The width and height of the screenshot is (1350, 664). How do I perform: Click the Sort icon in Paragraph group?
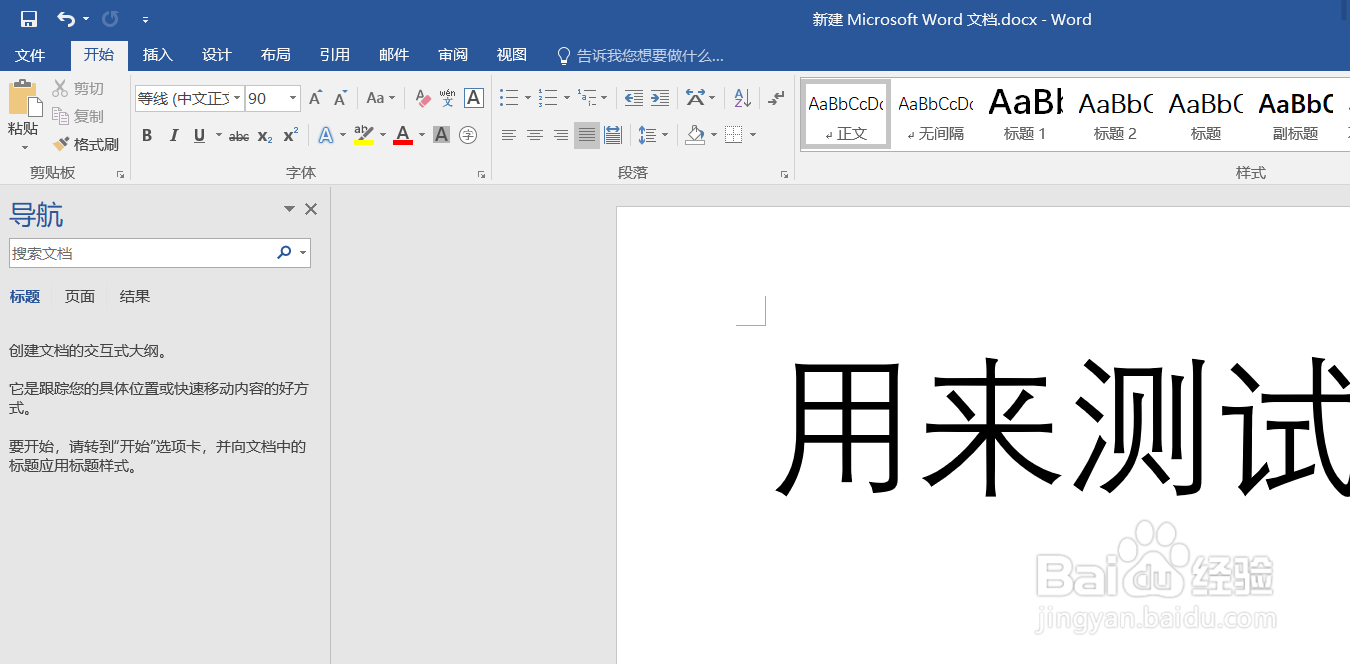(x=741, y=98)
